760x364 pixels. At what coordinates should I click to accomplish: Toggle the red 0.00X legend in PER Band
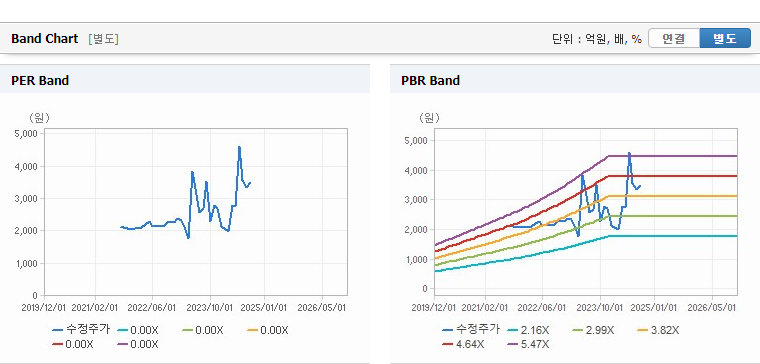pyautogui.click(x=73, y=345)
